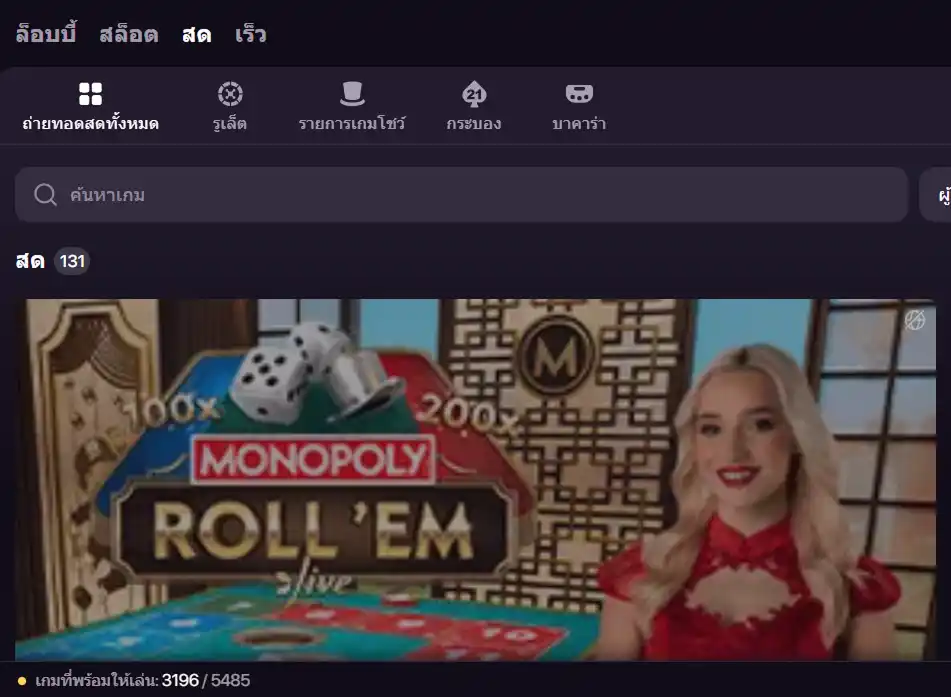This screenshot has width=951, height=697.
Task: Open the provider filter at search bar's right
Action: coord(936,195)
